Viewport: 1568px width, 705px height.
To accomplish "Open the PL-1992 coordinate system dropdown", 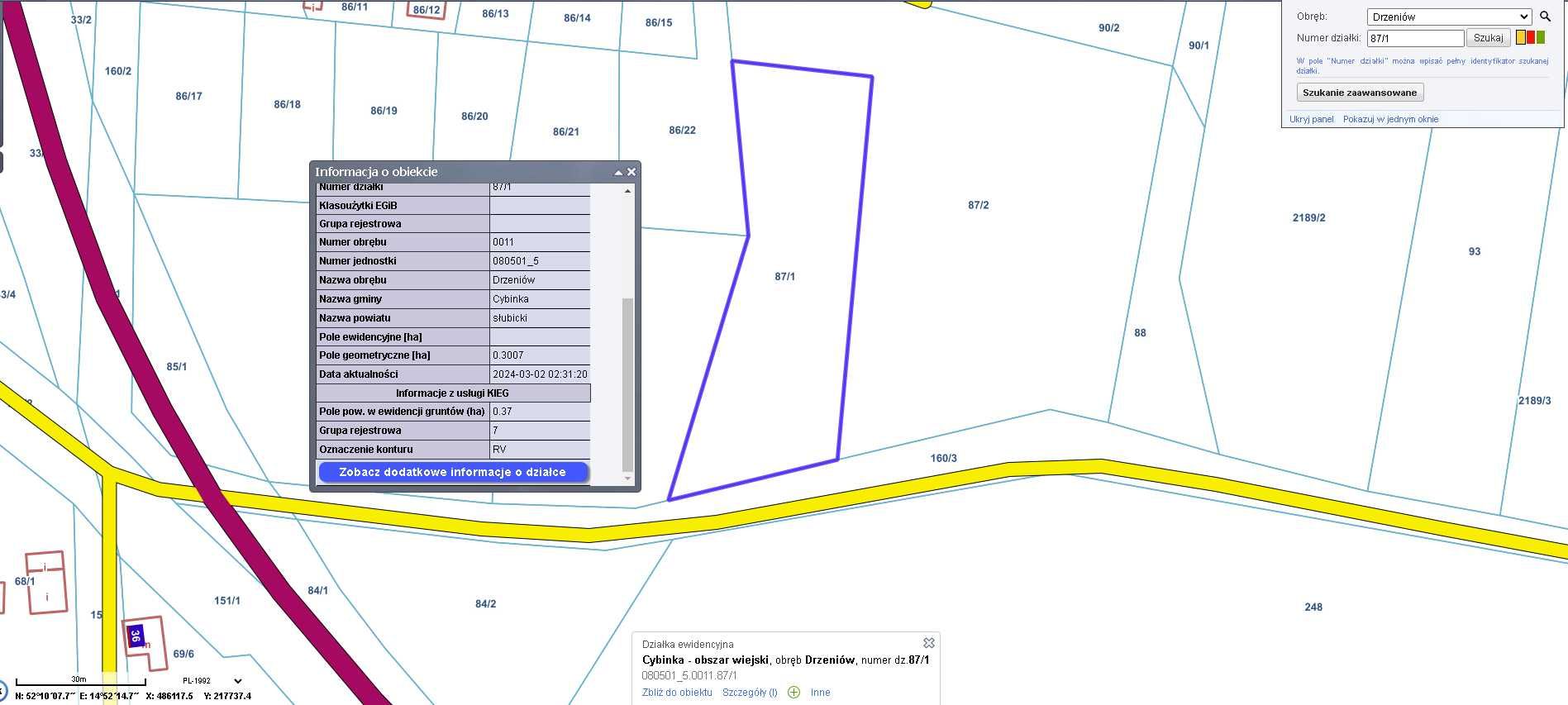I will [212, 681].
